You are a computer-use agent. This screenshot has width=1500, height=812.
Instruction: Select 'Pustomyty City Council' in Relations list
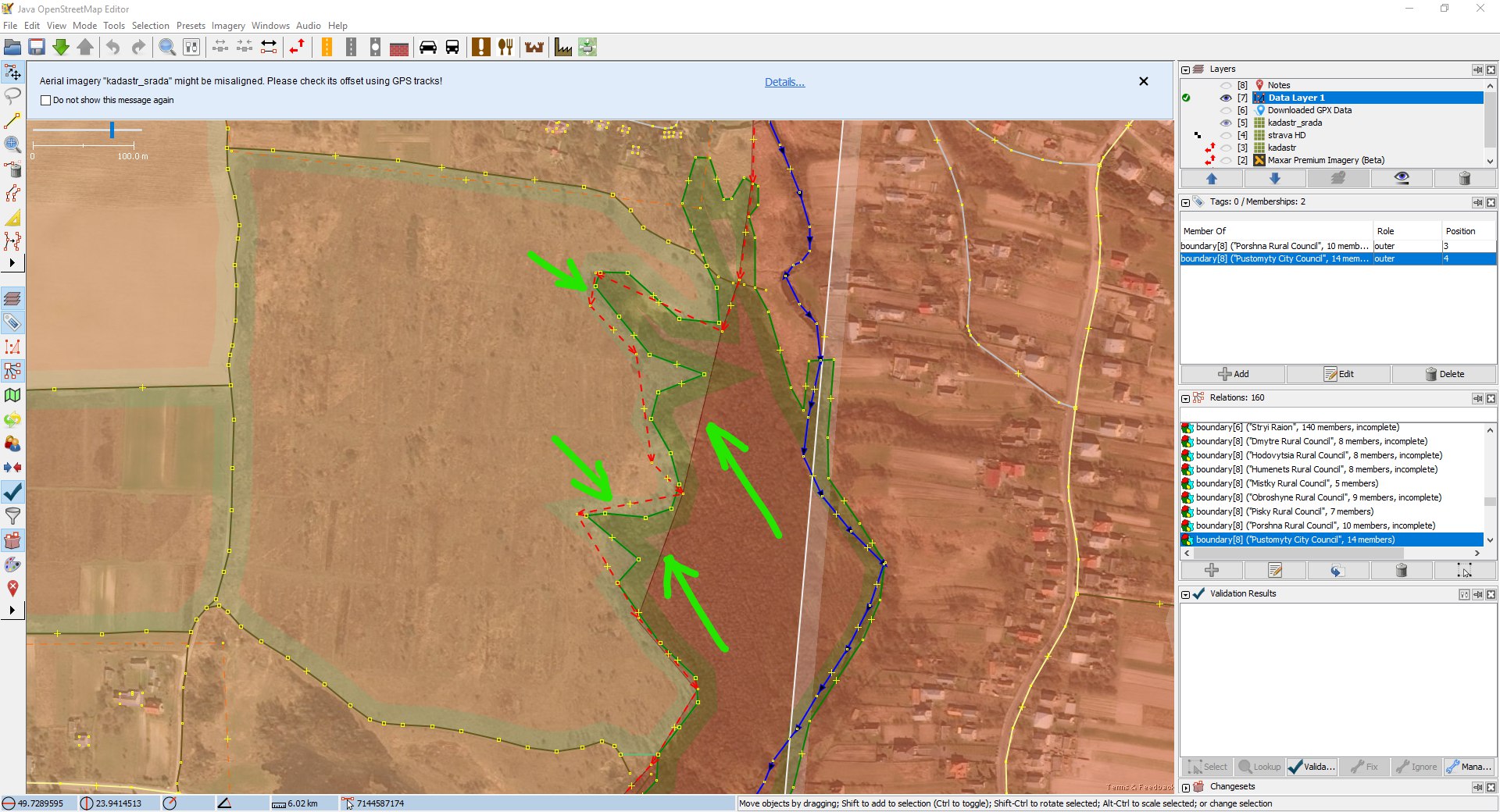(1331, 540)
